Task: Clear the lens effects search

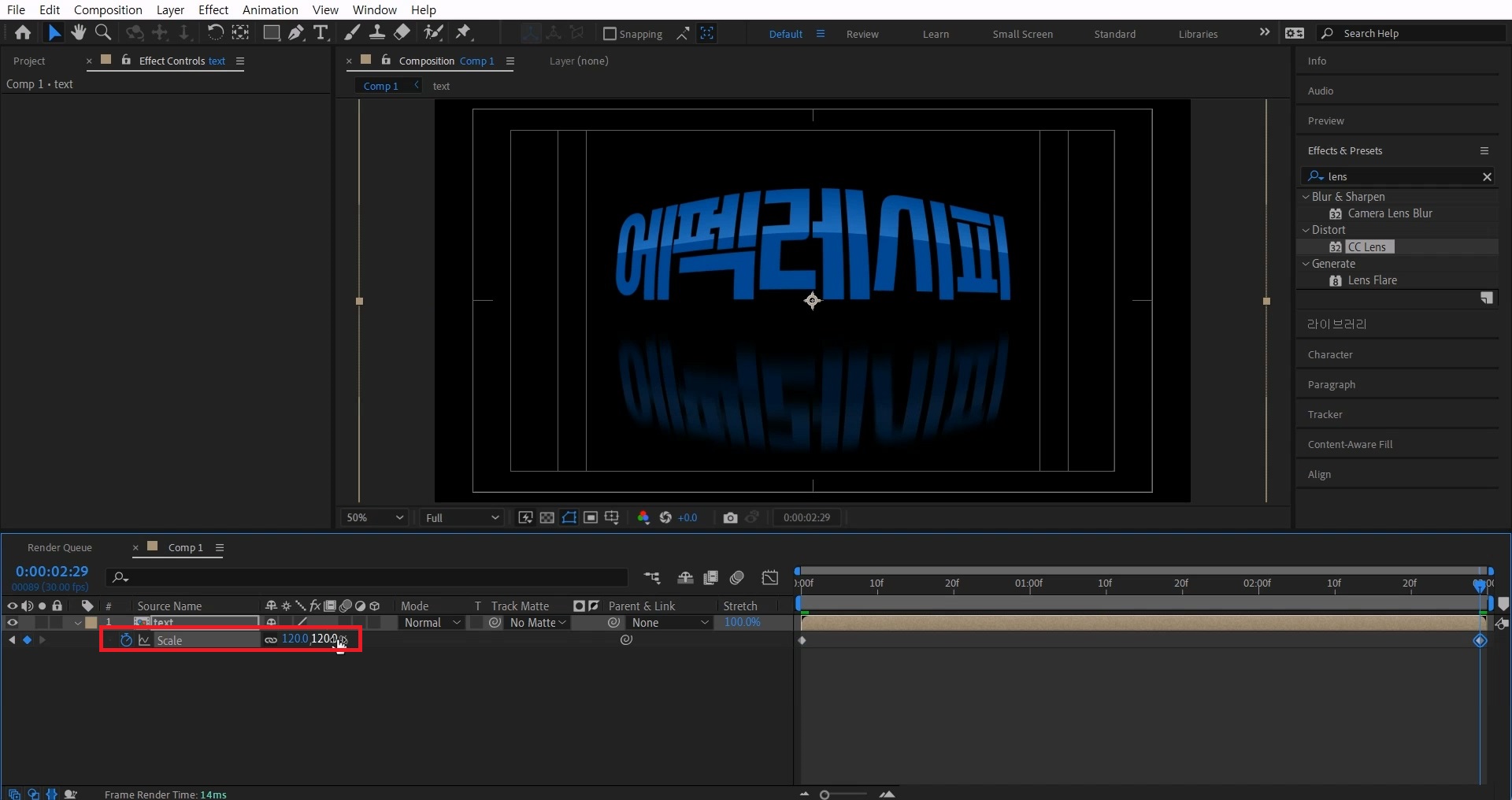Action: (x=1487, y=176)
